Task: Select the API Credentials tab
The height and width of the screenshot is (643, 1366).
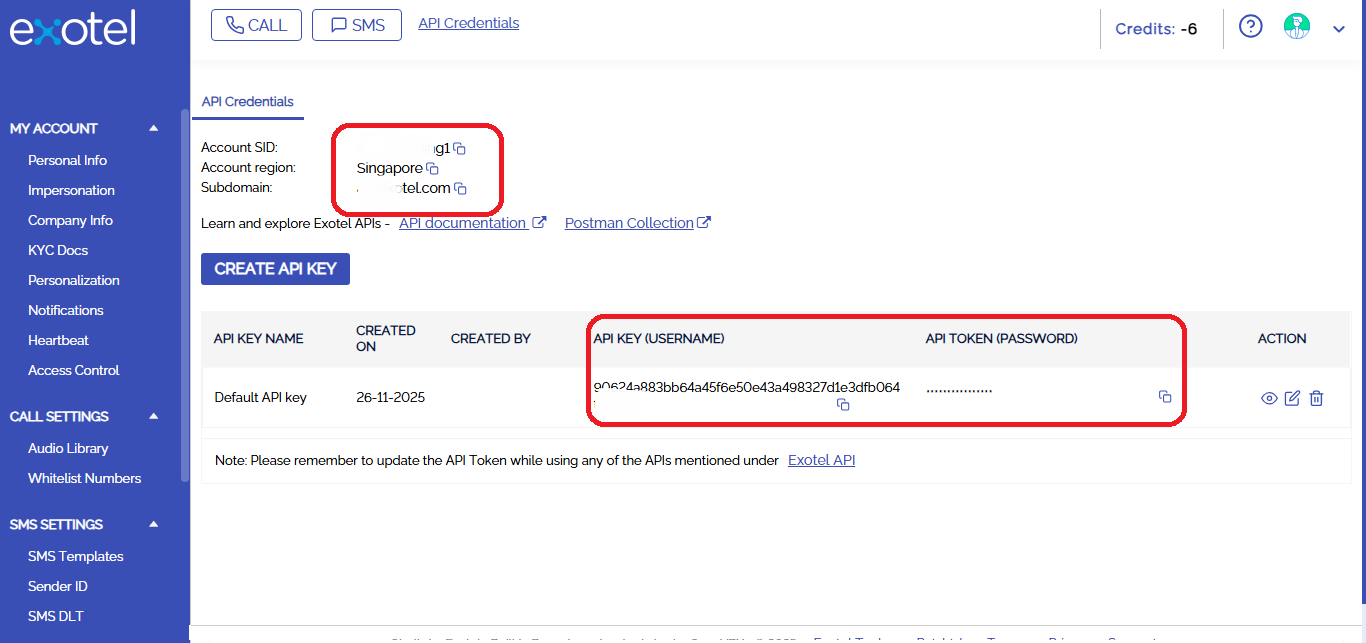Action: coord(248,101)
